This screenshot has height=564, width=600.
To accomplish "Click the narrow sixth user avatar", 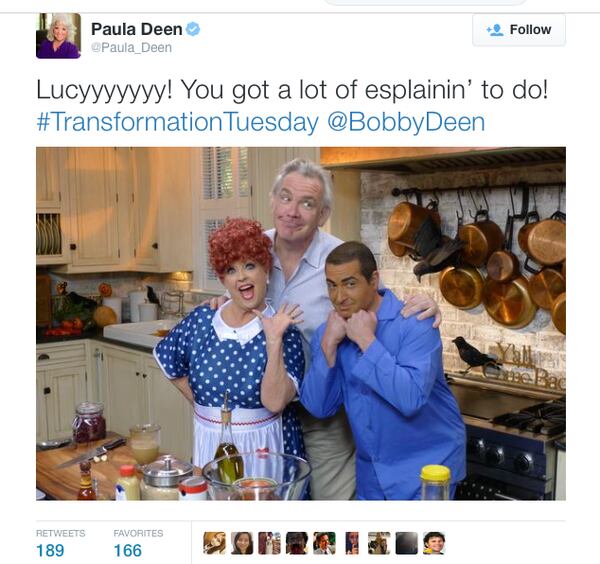I will tap(352, 543).
